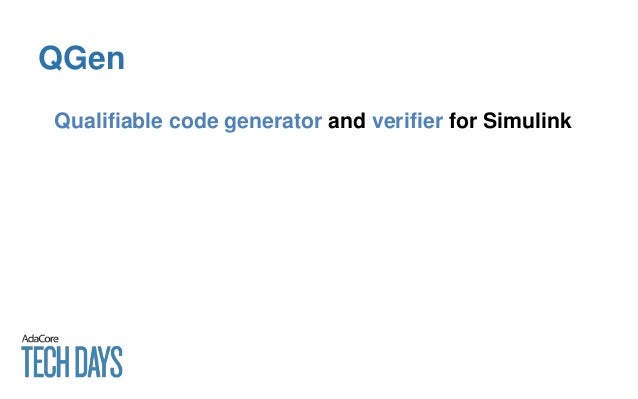Click the Core part of AdaCore

pos(48,339)
